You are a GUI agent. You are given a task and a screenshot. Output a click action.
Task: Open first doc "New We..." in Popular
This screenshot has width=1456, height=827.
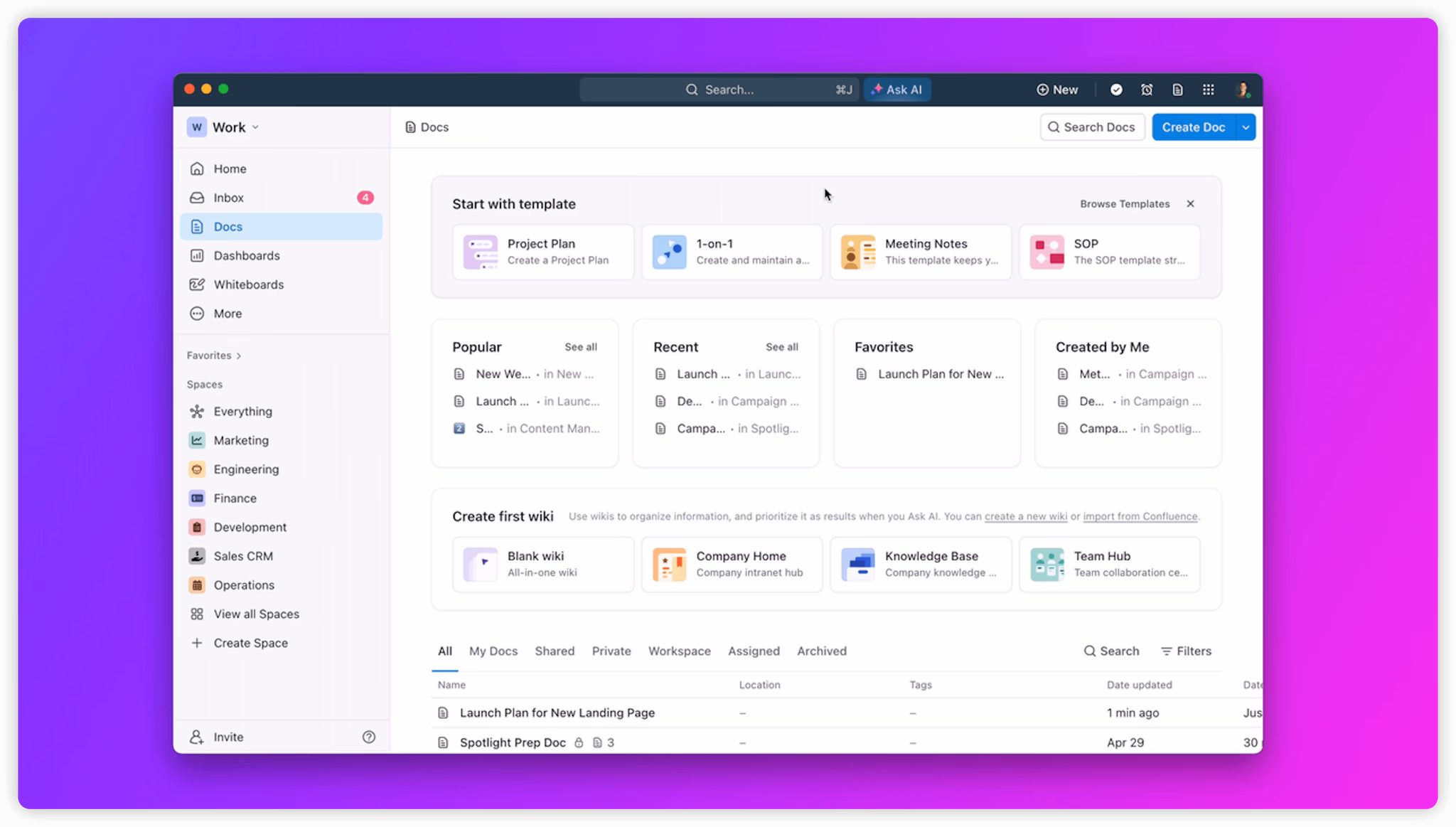click(525, 374)
